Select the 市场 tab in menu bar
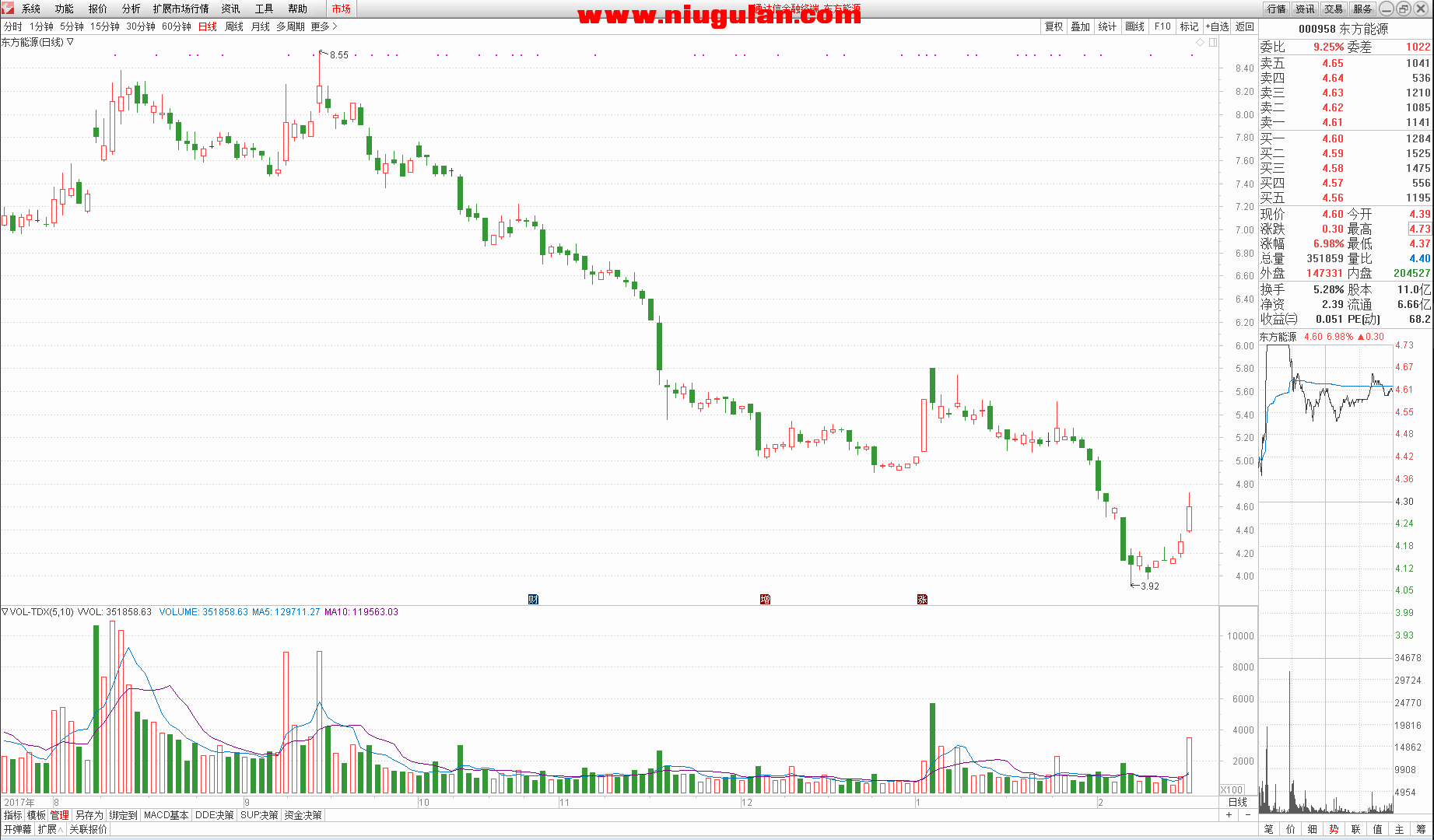 341,9
